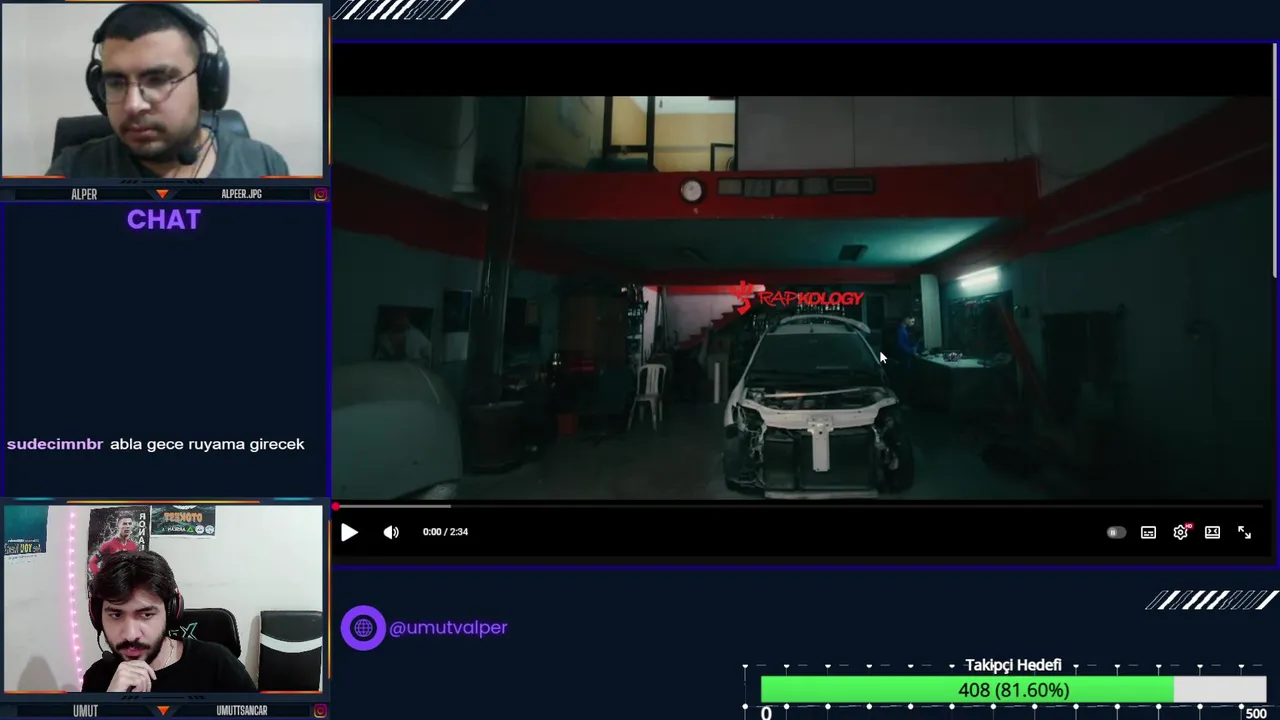Click the Umut webcam feed

pos(163,598)
